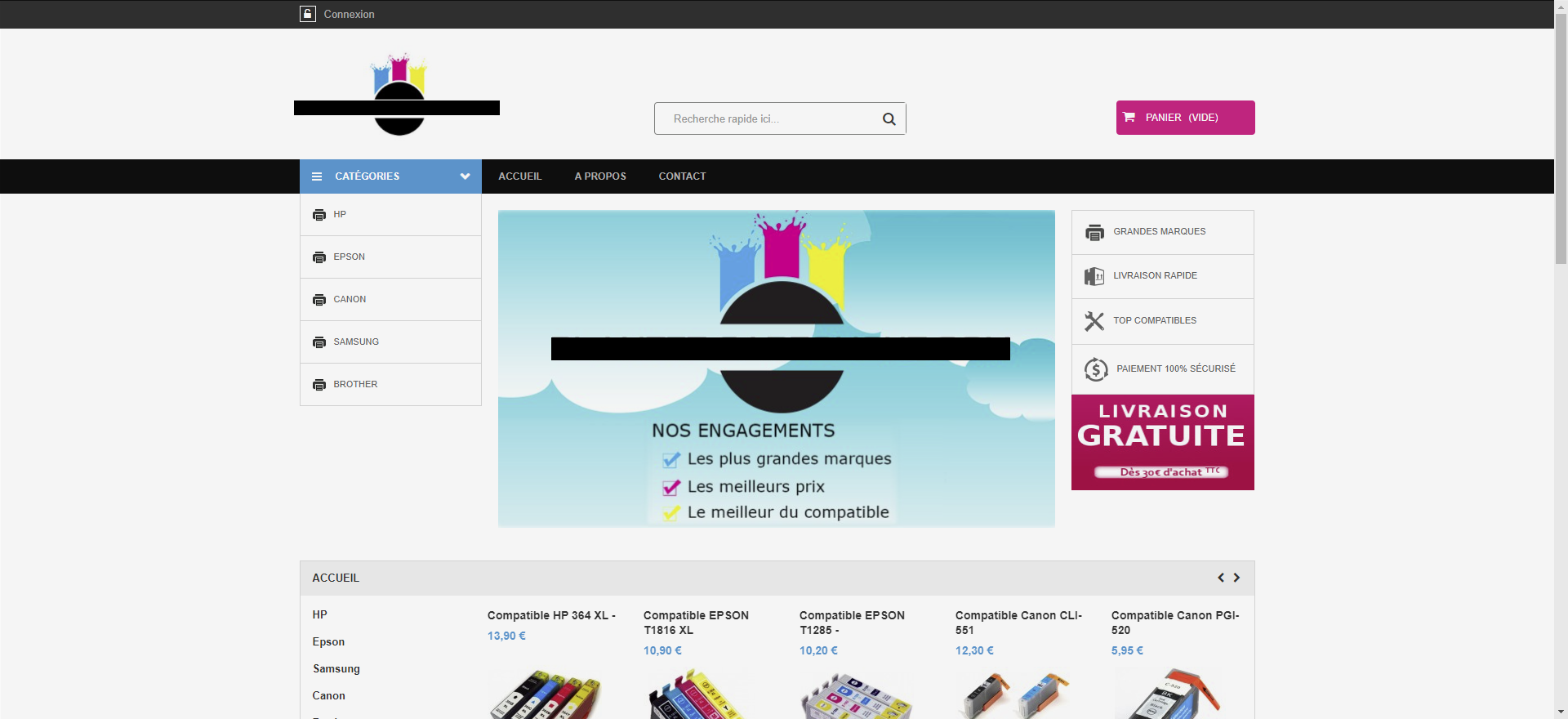Click the Catégories hamburger icon
Image resolution: width=1568 pixels, height=719 pixels.
click(317, 176)
